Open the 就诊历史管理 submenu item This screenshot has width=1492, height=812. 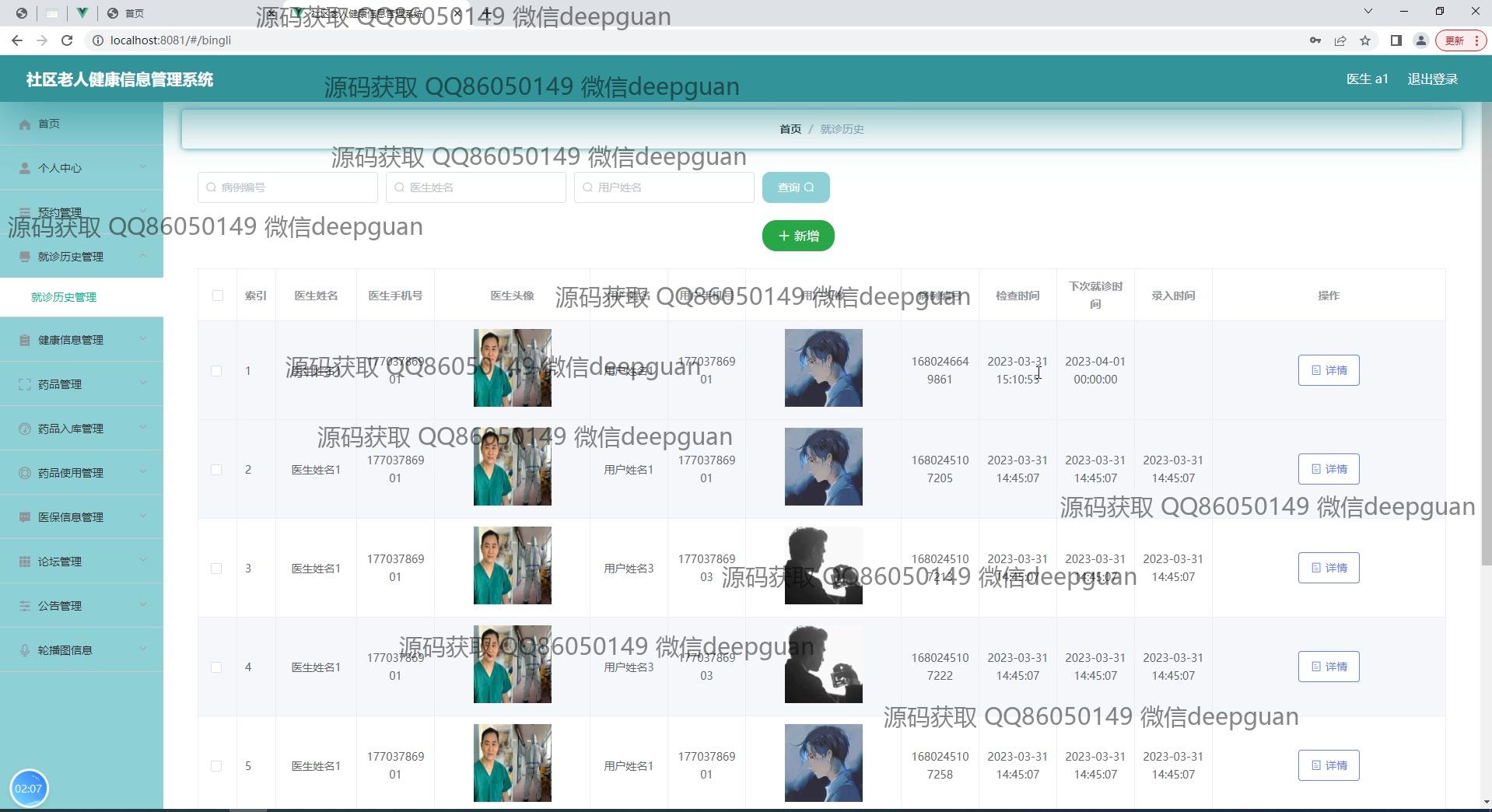point(64,297)
